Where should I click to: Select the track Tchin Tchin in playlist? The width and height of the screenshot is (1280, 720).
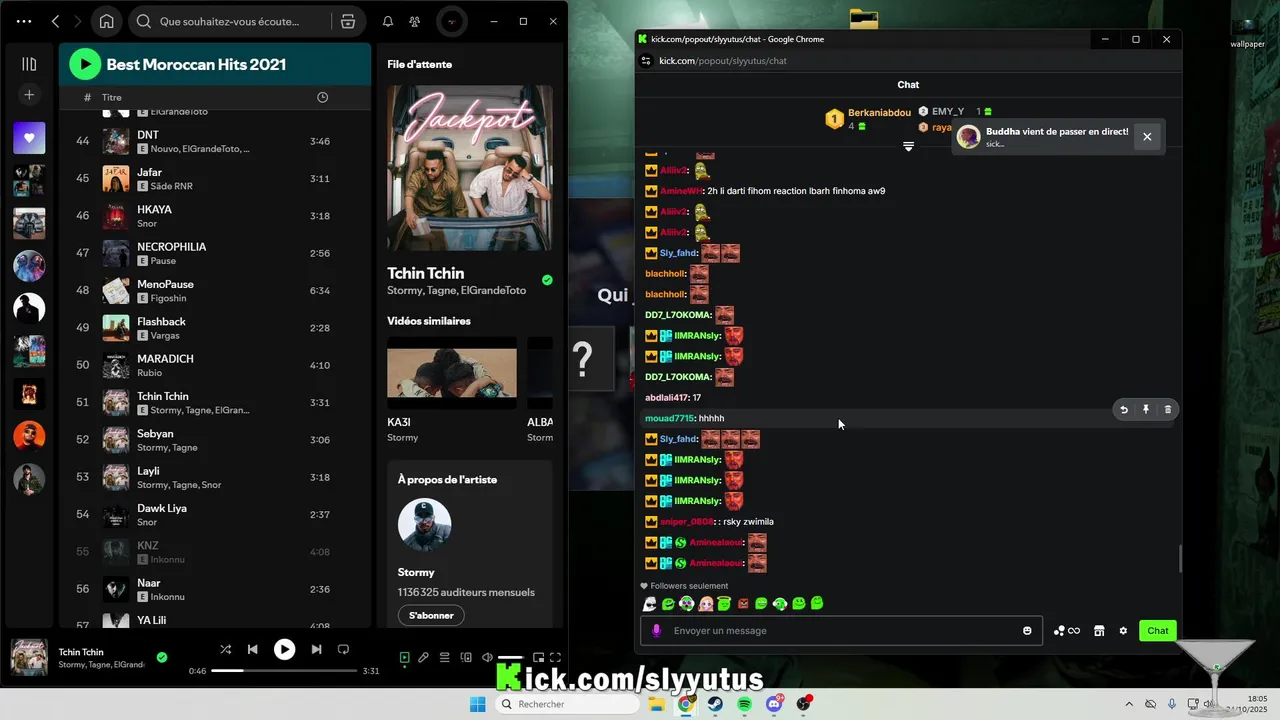(163, 396)
